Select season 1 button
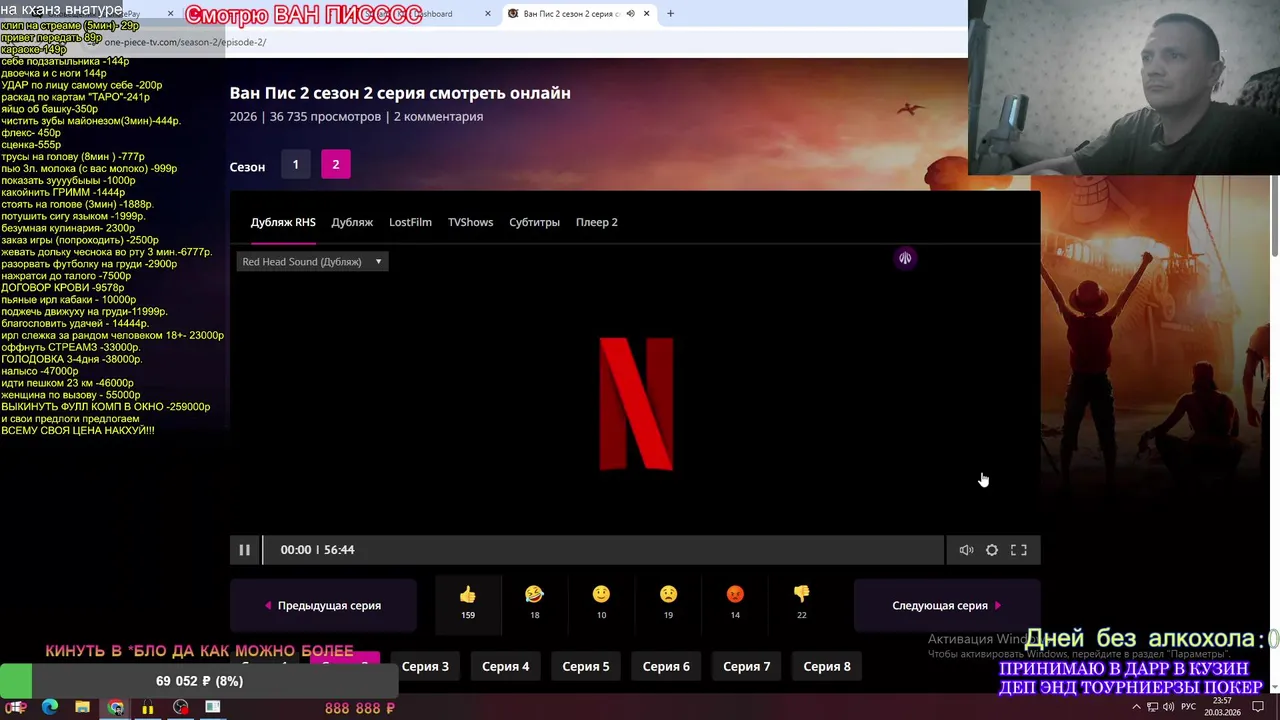Screen dimensions: 1280x720 point(295,165)
